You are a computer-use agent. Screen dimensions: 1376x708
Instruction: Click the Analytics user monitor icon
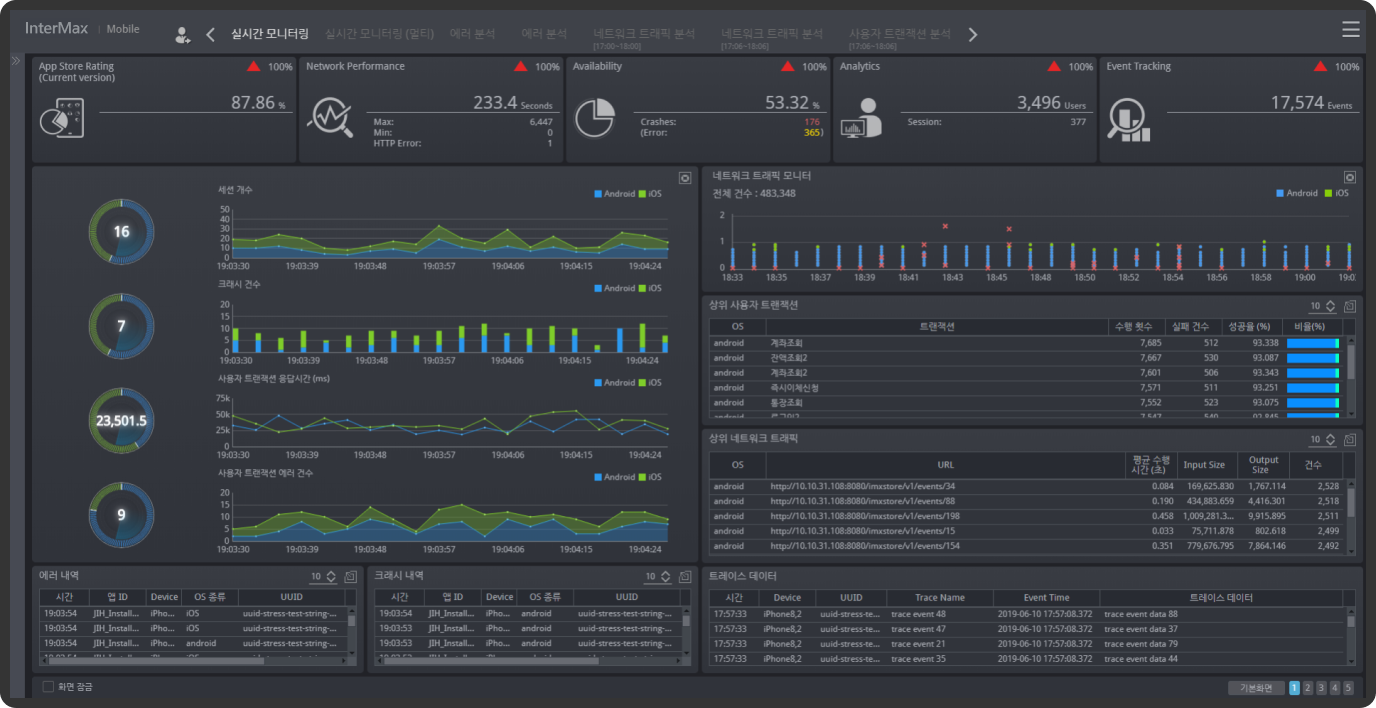point(861,118)
